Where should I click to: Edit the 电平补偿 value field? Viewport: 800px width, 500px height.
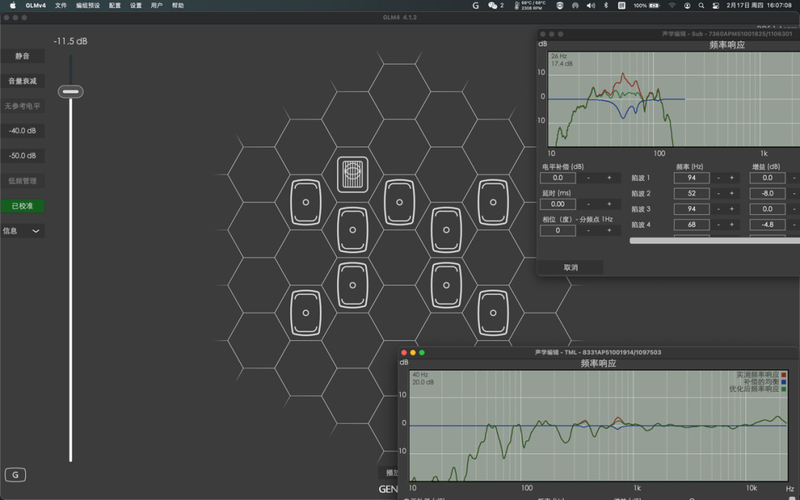pyautogui.click(x=558, y=178)
